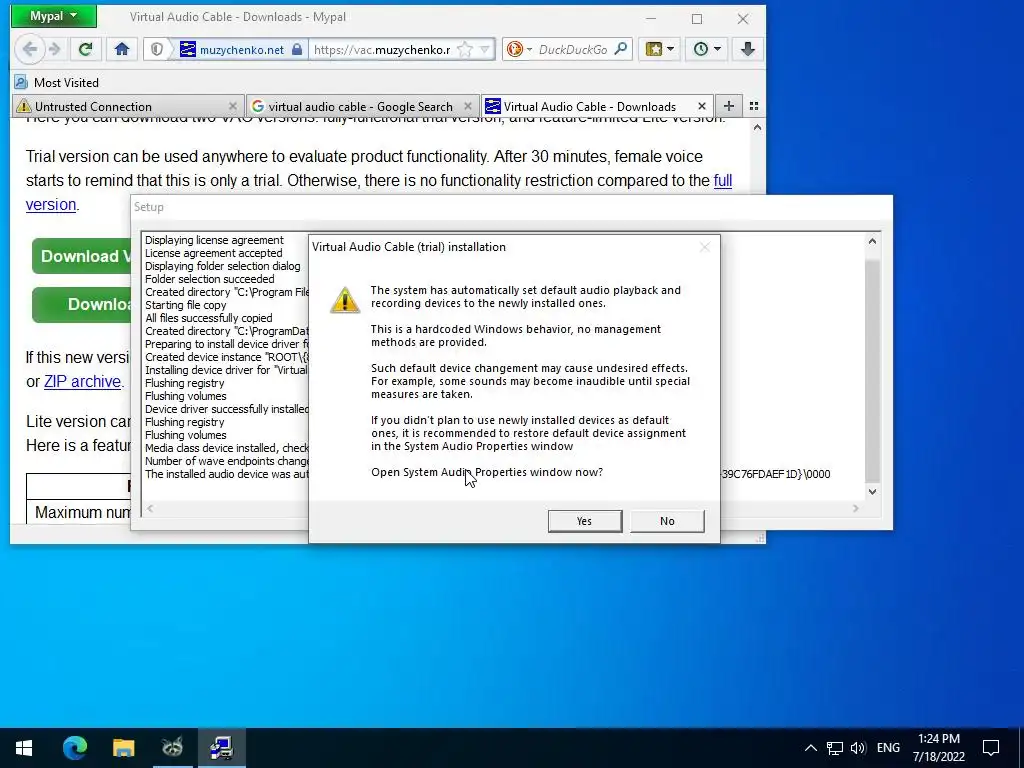Launch Microsoft Edge from the taskbar
The height and width of the screenshot is (768, 1024).
pos(74,748)
